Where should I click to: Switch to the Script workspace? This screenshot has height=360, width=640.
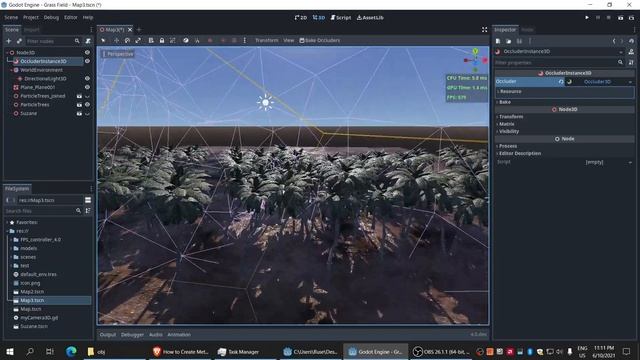pos(341,18)
